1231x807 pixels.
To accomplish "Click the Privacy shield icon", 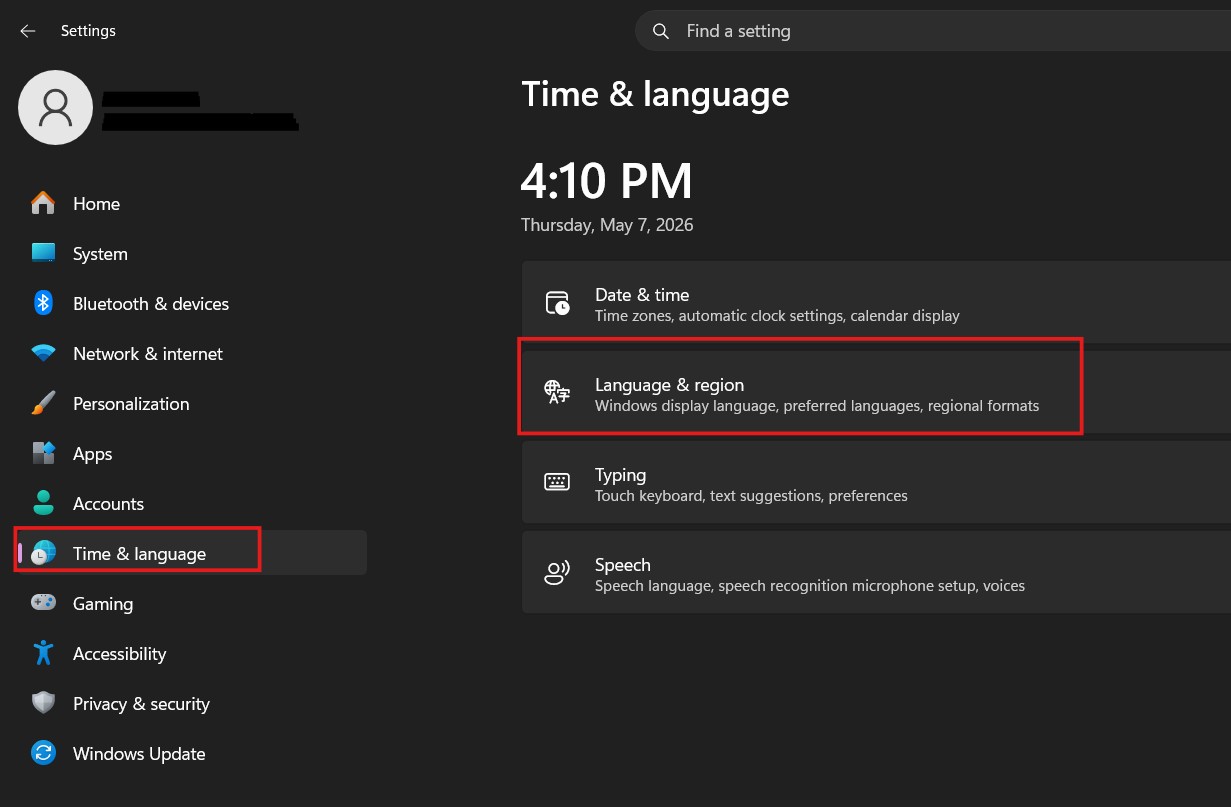I will 43,703.
